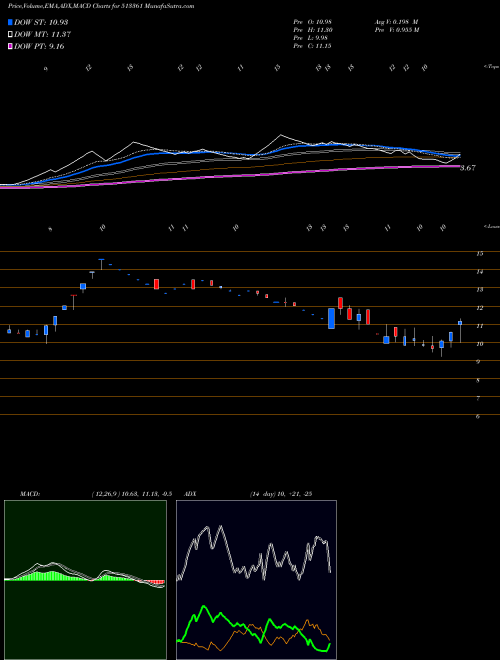Screen dimensions: 500x660
Task: Click the 'Pre L: 9.98' value
Action: coord(311,38)
